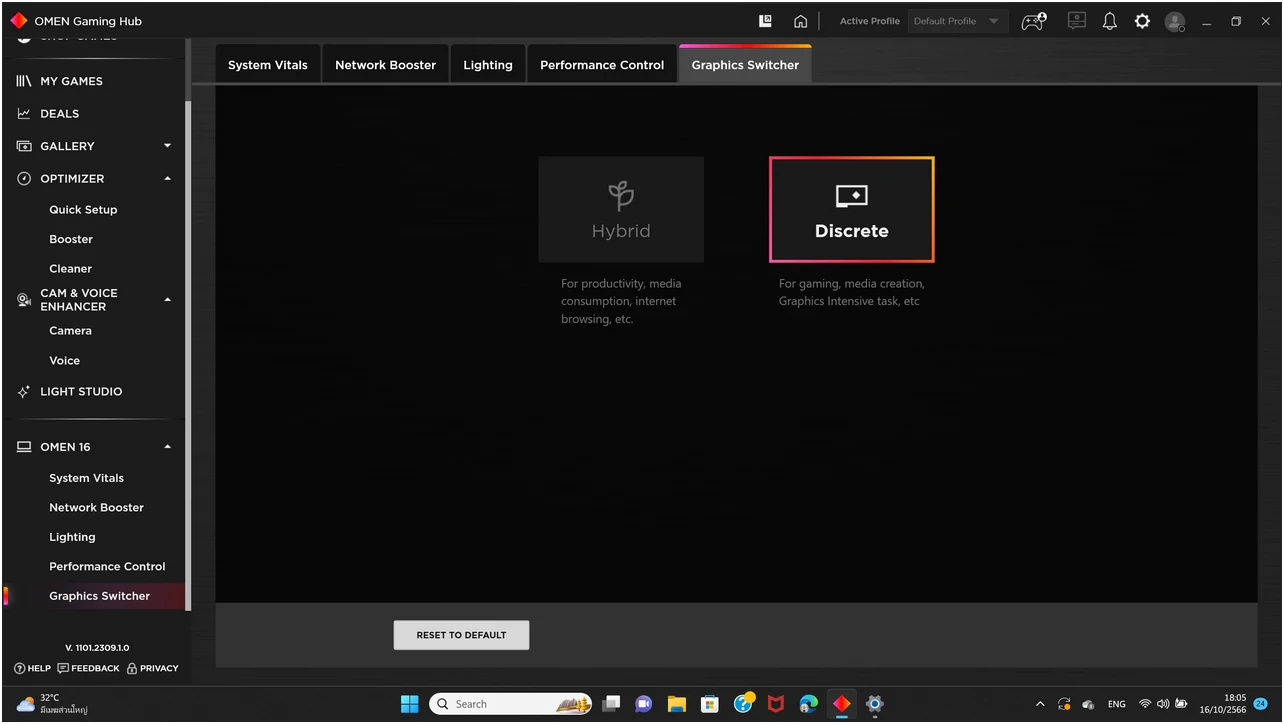Screen dimensions: 1284x724
Task: Select Graphics Switcher in the sidebar
Action: (100, 596)
